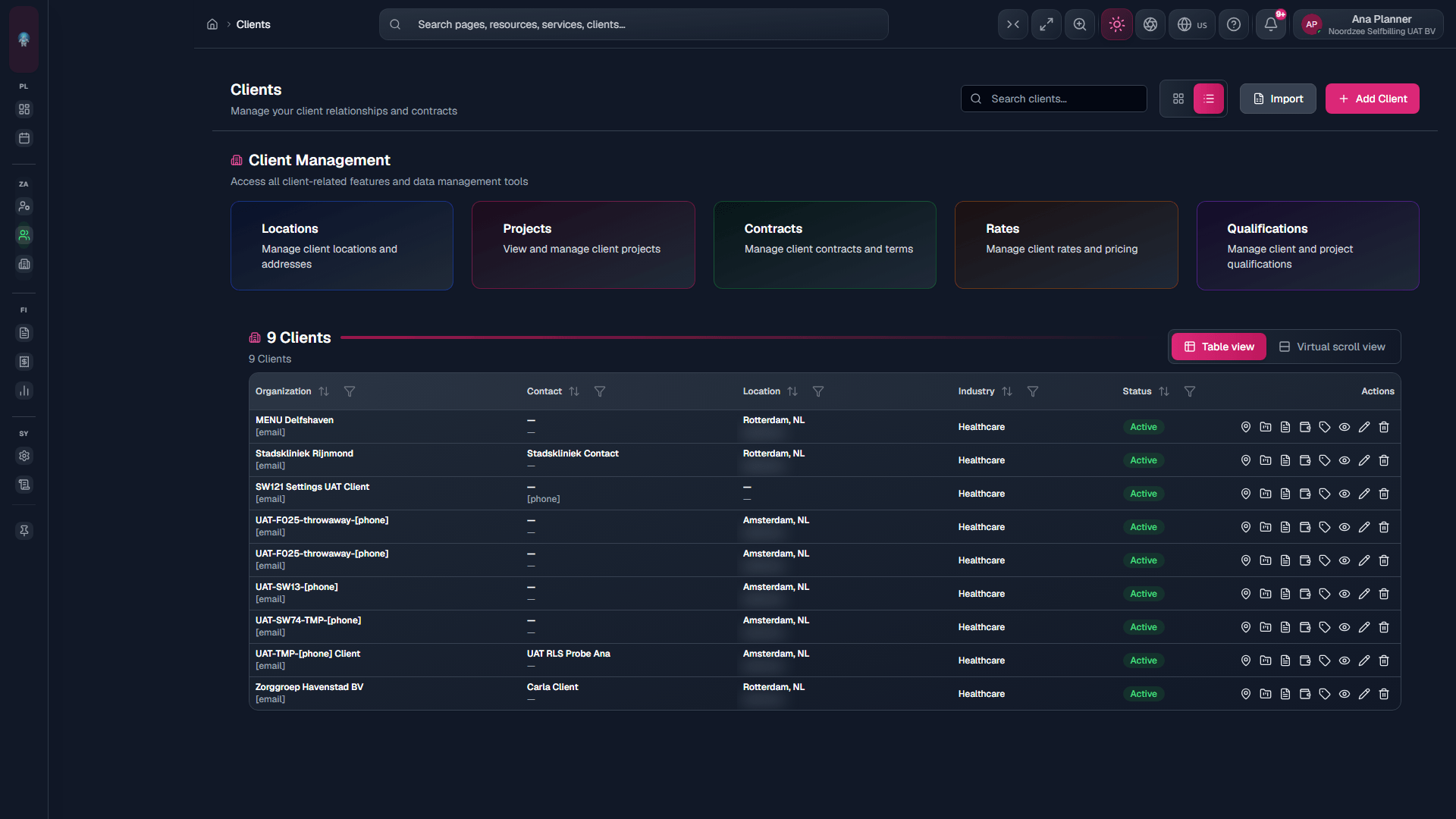The image size is (1456, 819).
Task: Open Contracts management card
Action: click(x=825, y=245)
